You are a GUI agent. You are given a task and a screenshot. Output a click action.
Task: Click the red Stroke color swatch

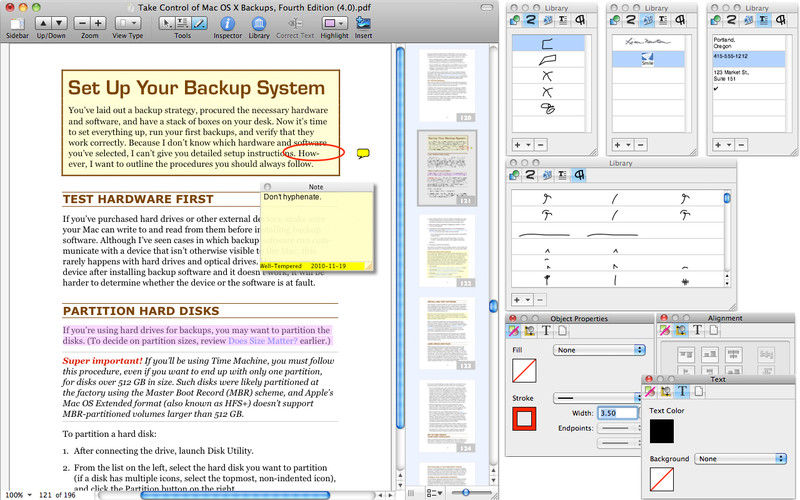(524, 418)
